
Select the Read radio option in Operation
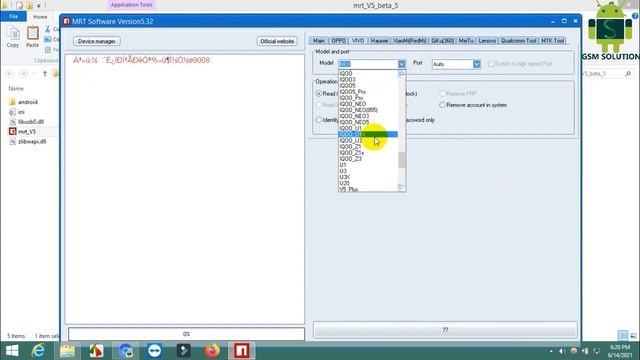319,93
